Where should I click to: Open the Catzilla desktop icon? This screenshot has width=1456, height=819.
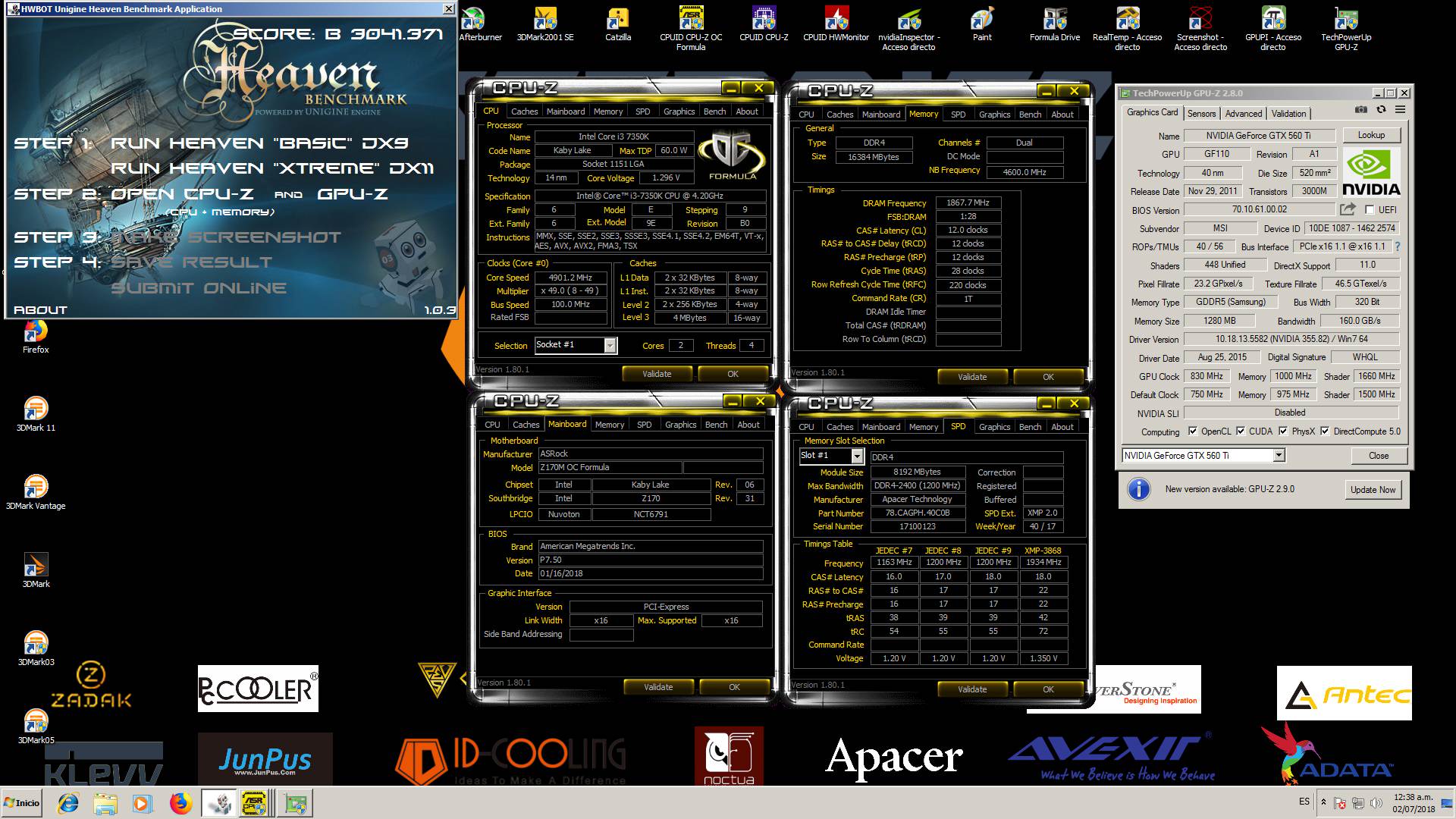tap(618, 24)
